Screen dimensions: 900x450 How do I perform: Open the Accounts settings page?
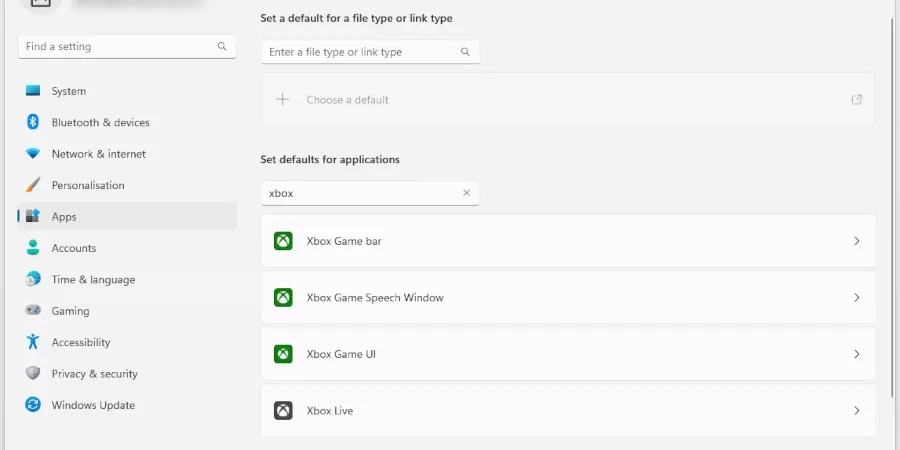coord(74,248)
